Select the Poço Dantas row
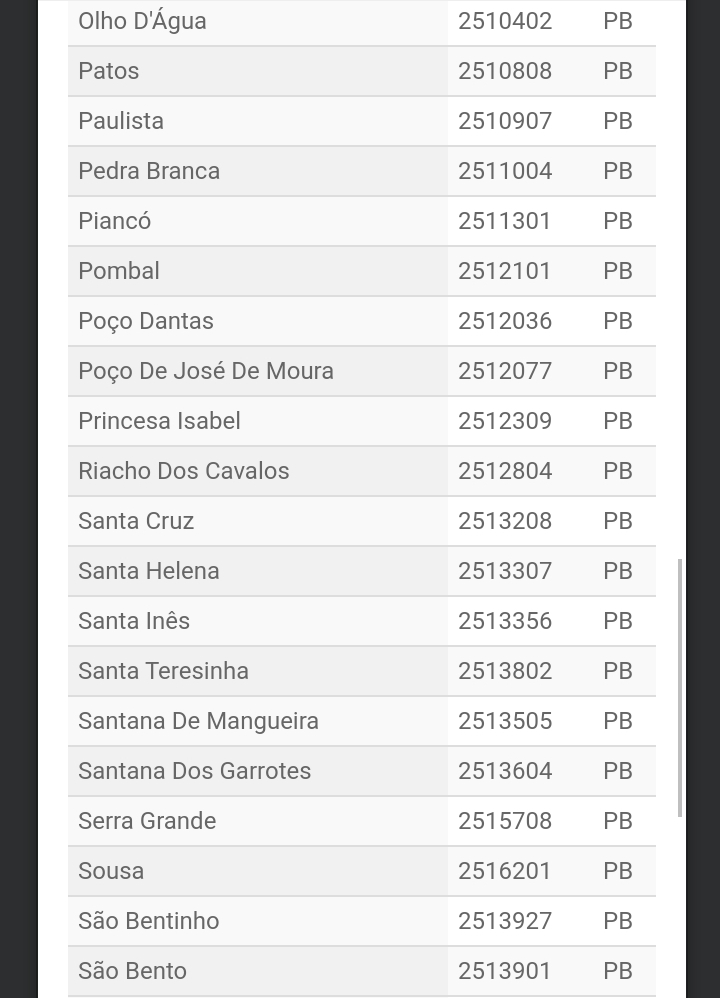 (362, 321)
